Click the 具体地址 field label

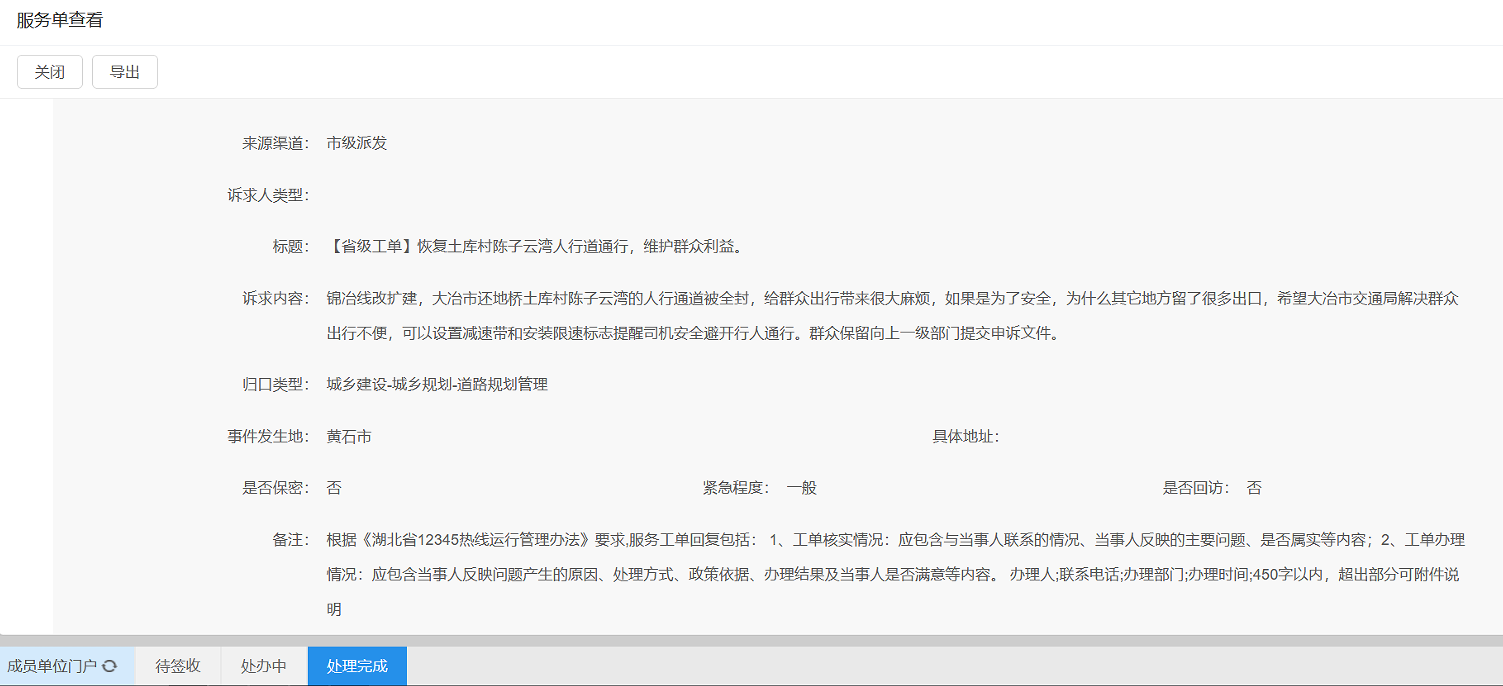(x=965, y=436)
